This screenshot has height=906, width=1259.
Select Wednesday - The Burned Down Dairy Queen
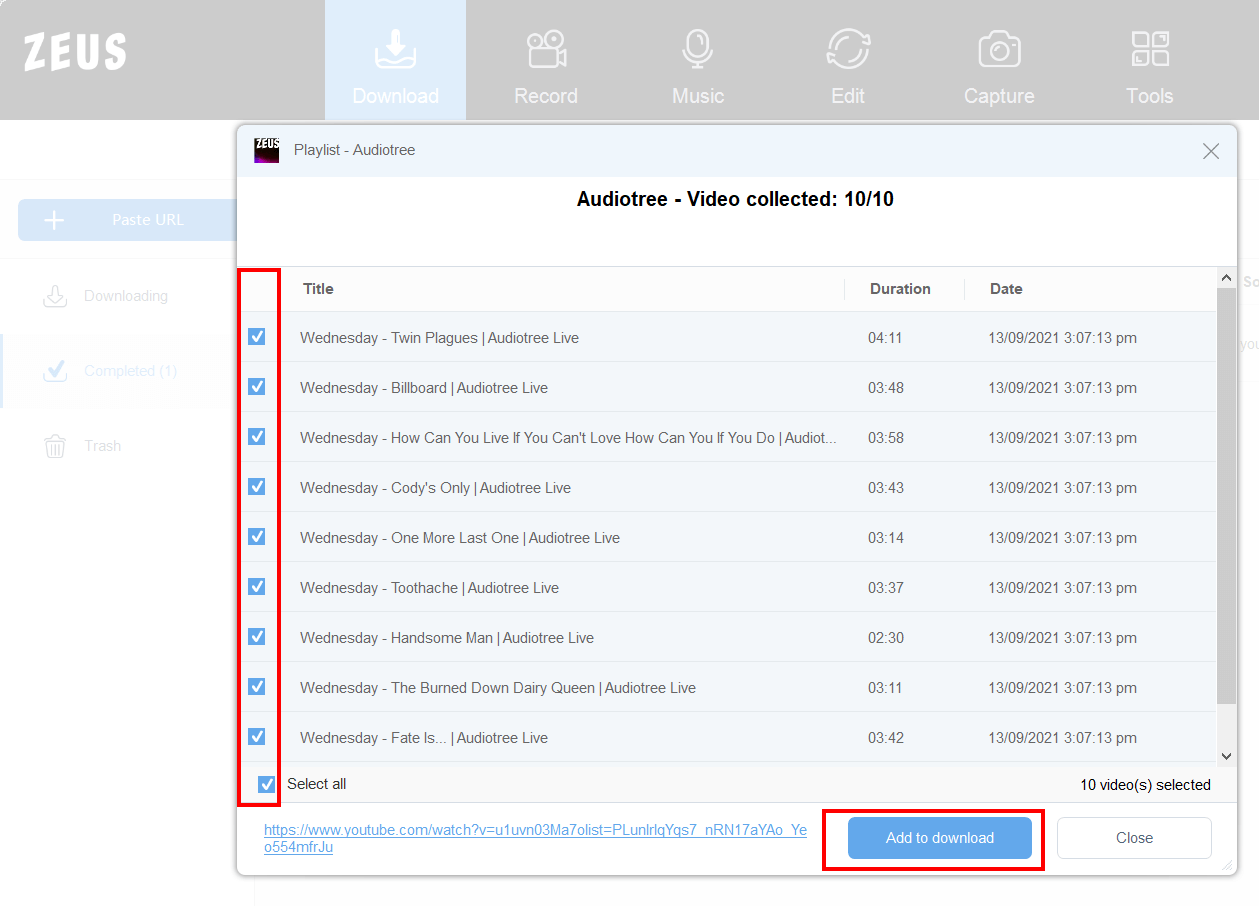498,688
